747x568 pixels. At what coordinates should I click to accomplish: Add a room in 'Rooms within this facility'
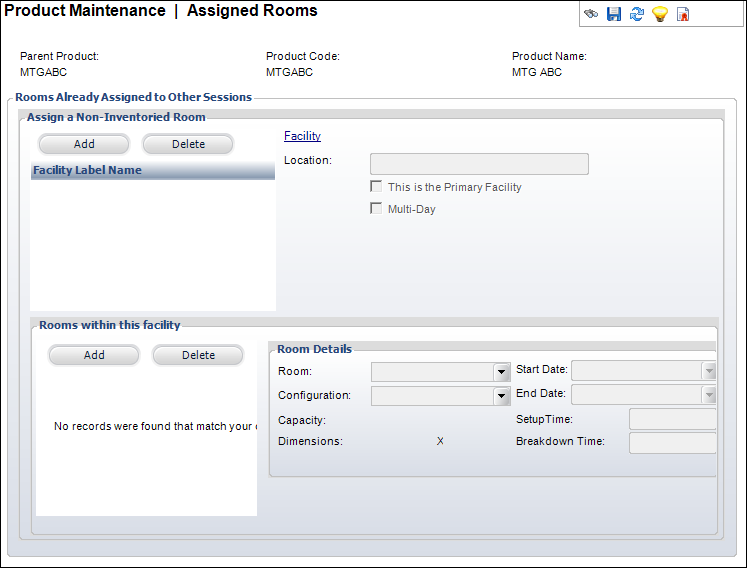point(94,355)
